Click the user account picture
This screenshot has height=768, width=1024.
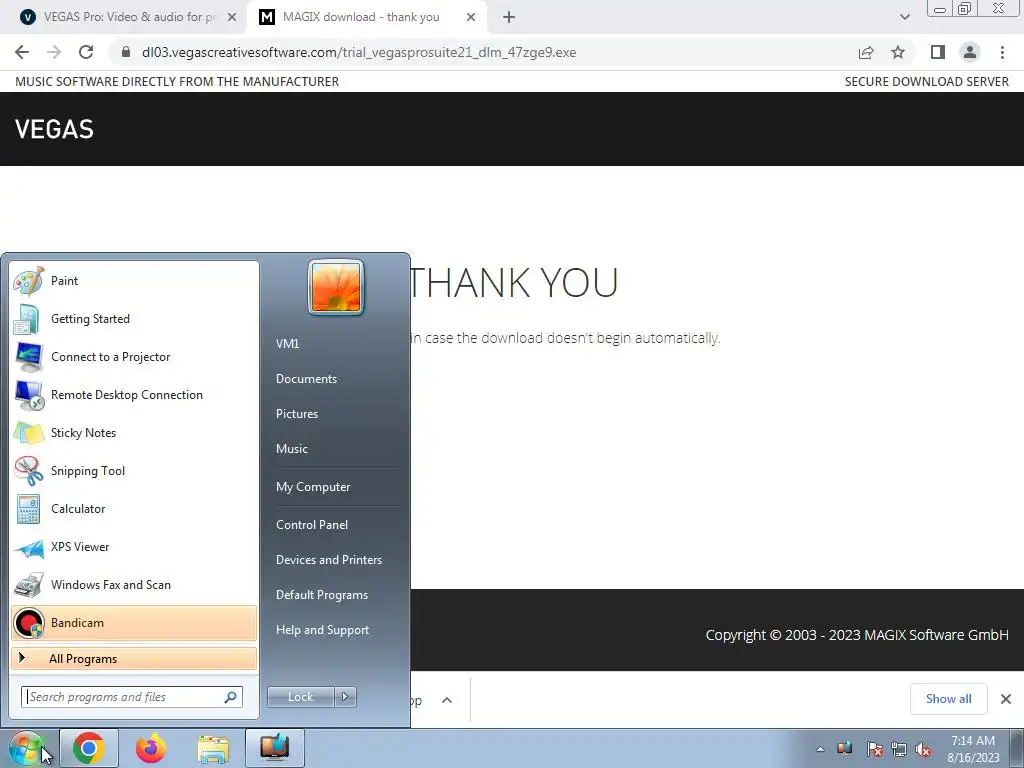pyautogui.click(x=336, y=287)
